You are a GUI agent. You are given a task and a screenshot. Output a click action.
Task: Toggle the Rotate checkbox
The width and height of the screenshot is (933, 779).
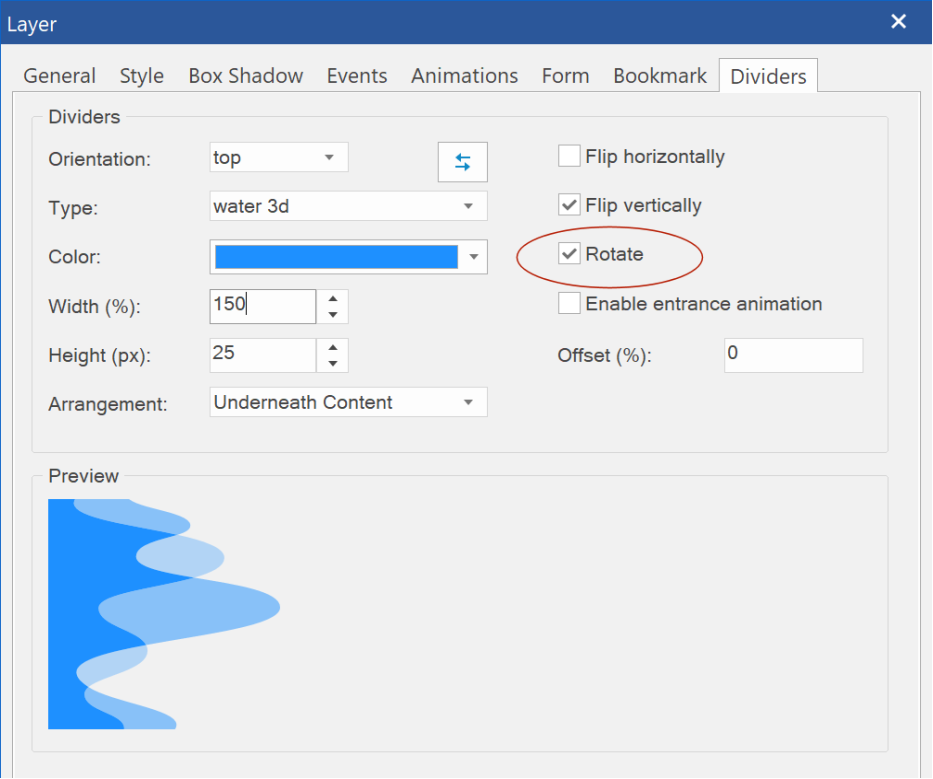click(x=569, y=254)
